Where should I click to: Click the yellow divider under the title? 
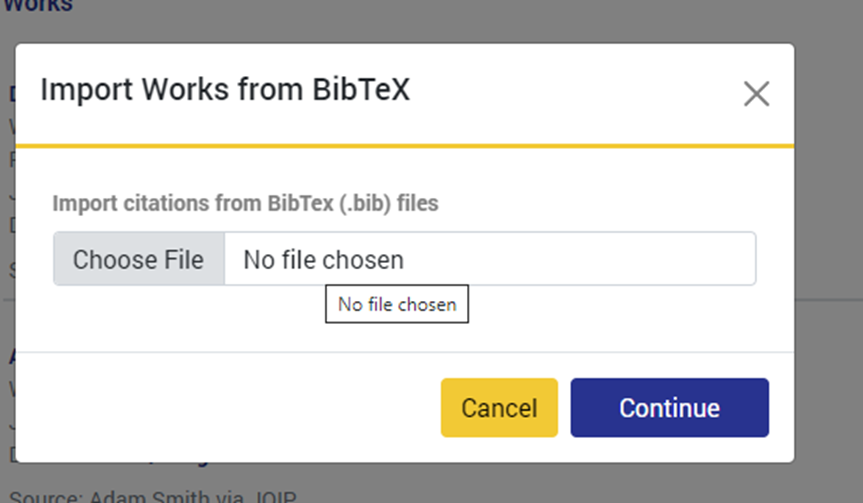[x=405, y=146]
